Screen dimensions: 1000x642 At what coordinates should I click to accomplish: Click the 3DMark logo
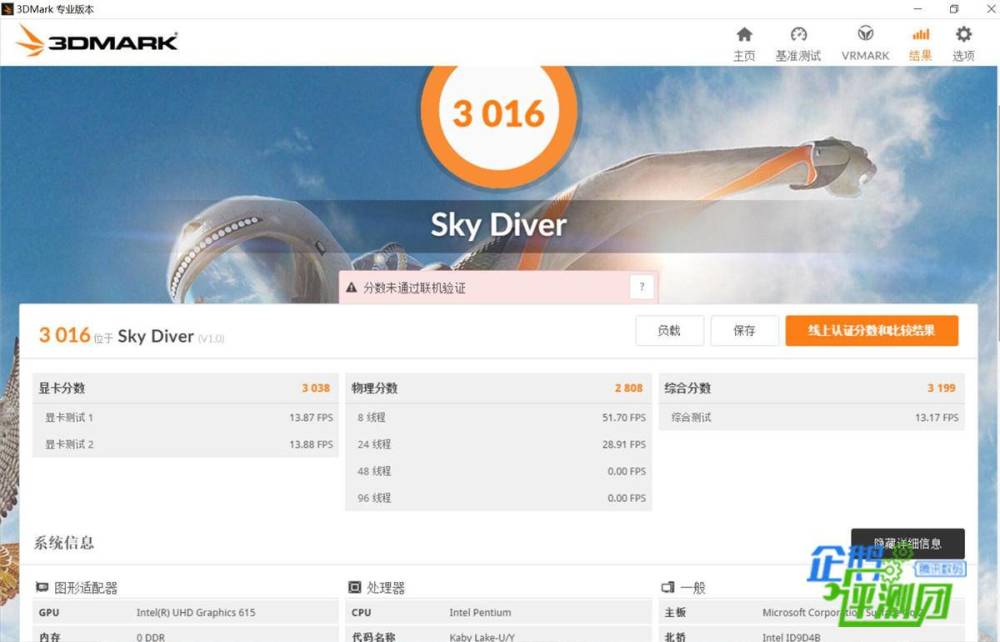96,41
